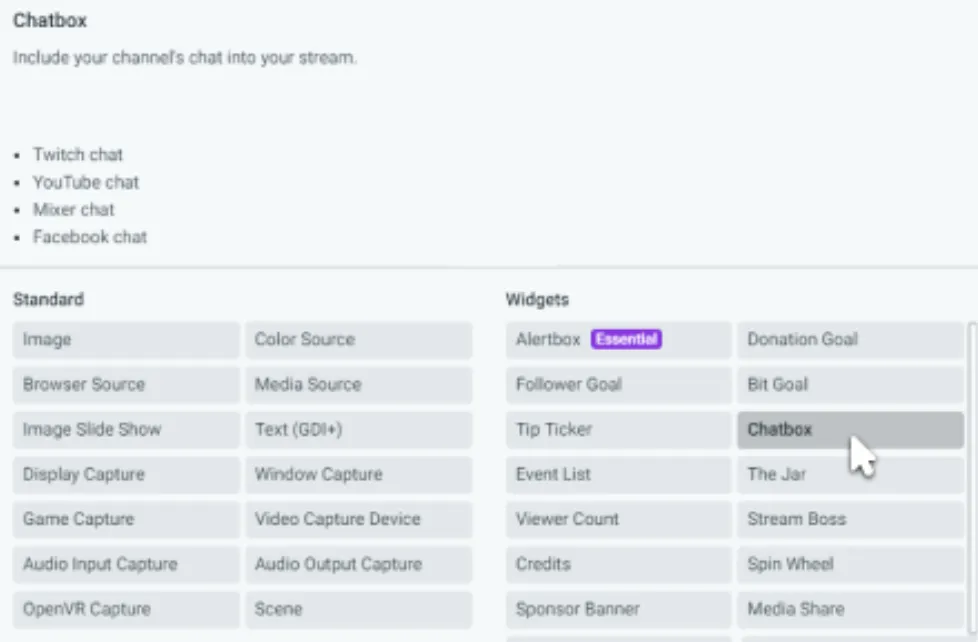Select the Image source
This screenshot has width=978, height=642.
[x=126, y=340]
